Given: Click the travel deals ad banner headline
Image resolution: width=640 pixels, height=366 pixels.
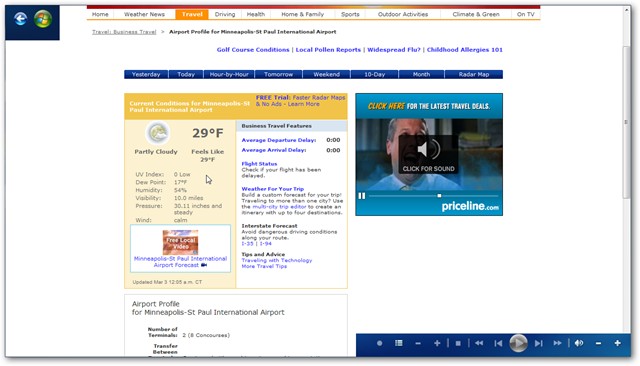Looking at the screenshot, I should (x=429, y=106).
